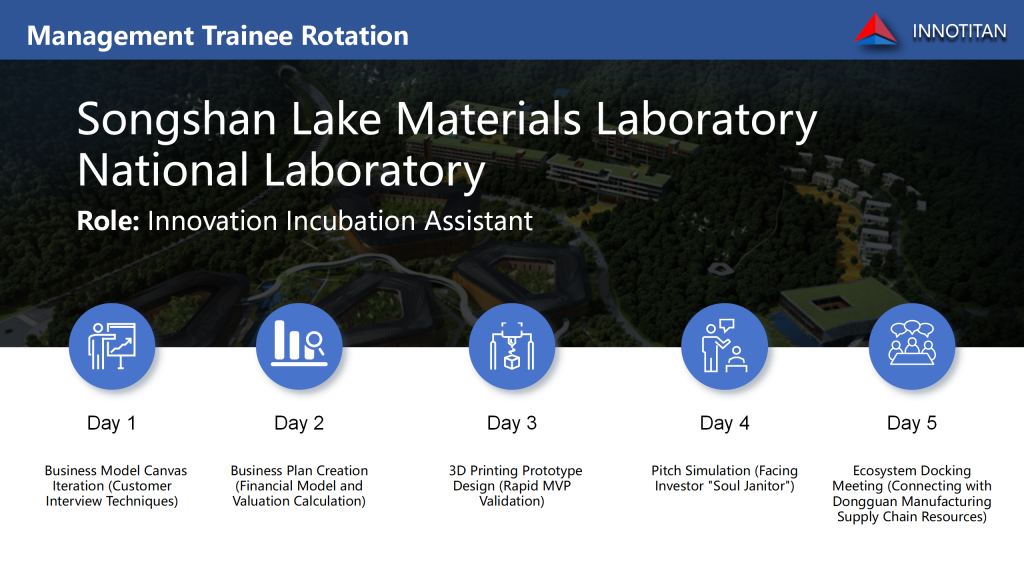Image resolution: width=1024 pixels, height=576 pixels.
Task: Click the INNOTITAN red triangle logo
Action: pos(876,30)
